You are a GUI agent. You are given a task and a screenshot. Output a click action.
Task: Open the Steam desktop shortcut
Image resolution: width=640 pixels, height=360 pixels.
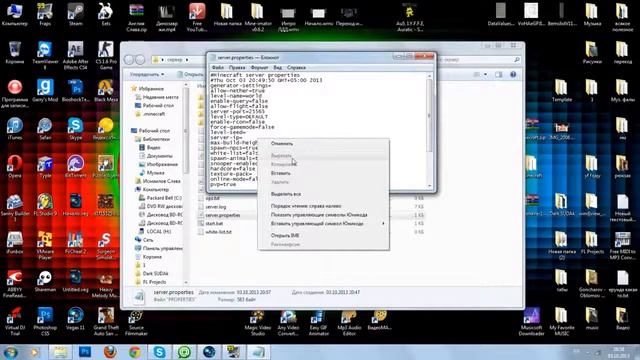tap(76, 14)
